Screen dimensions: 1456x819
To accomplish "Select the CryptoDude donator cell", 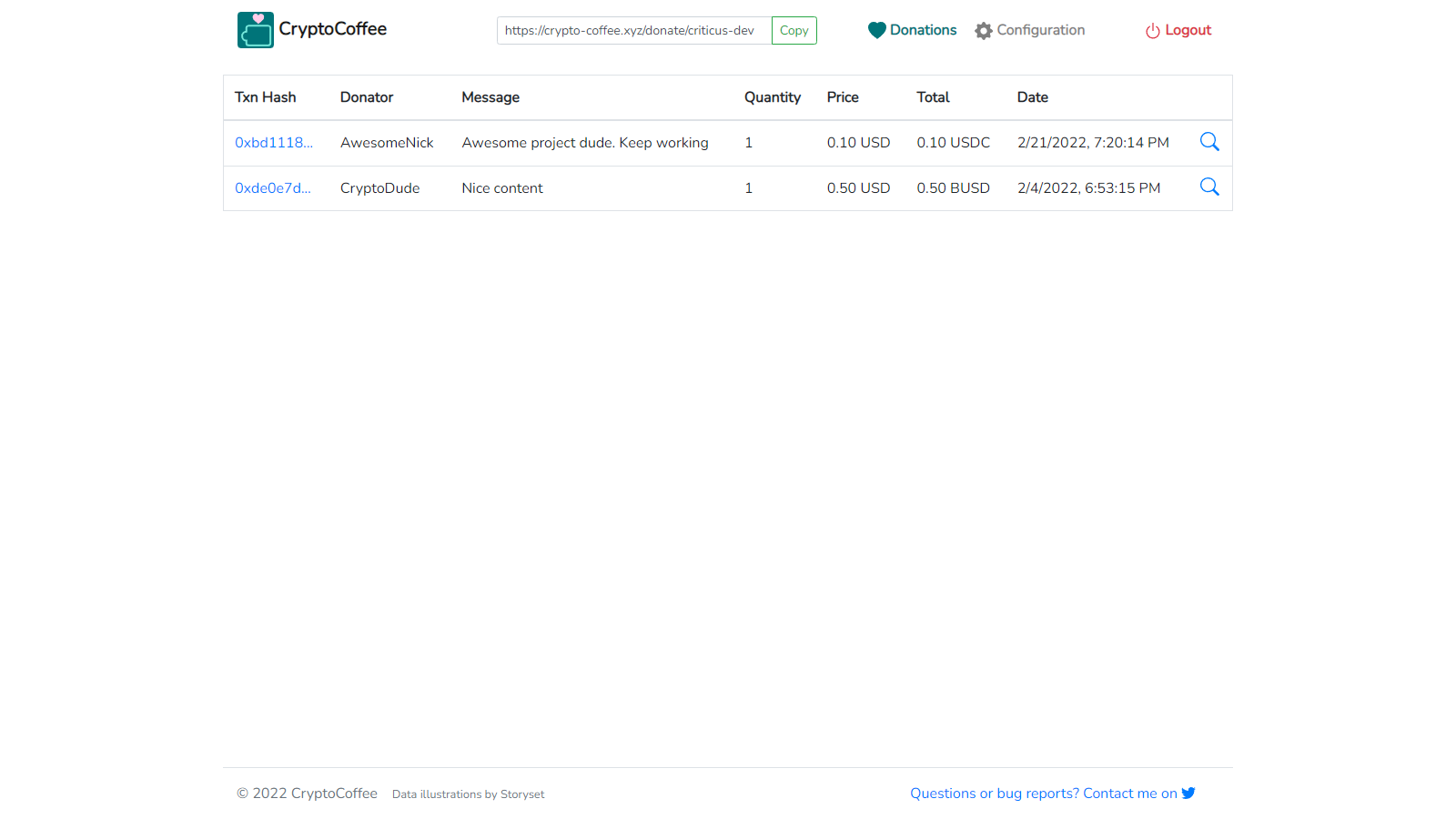I will (x=380, y=188).
